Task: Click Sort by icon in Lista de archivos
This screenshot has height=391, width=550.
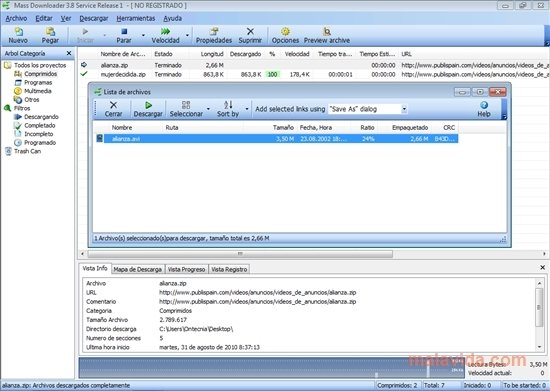Action: [x=228, y=105]
